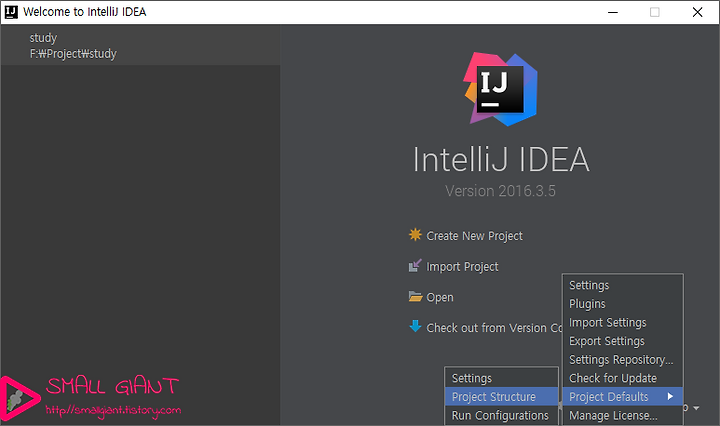Open Check out from Version Control
This screenshot has width=720, height=426.
pyautogui.click(x=494, y=328)
